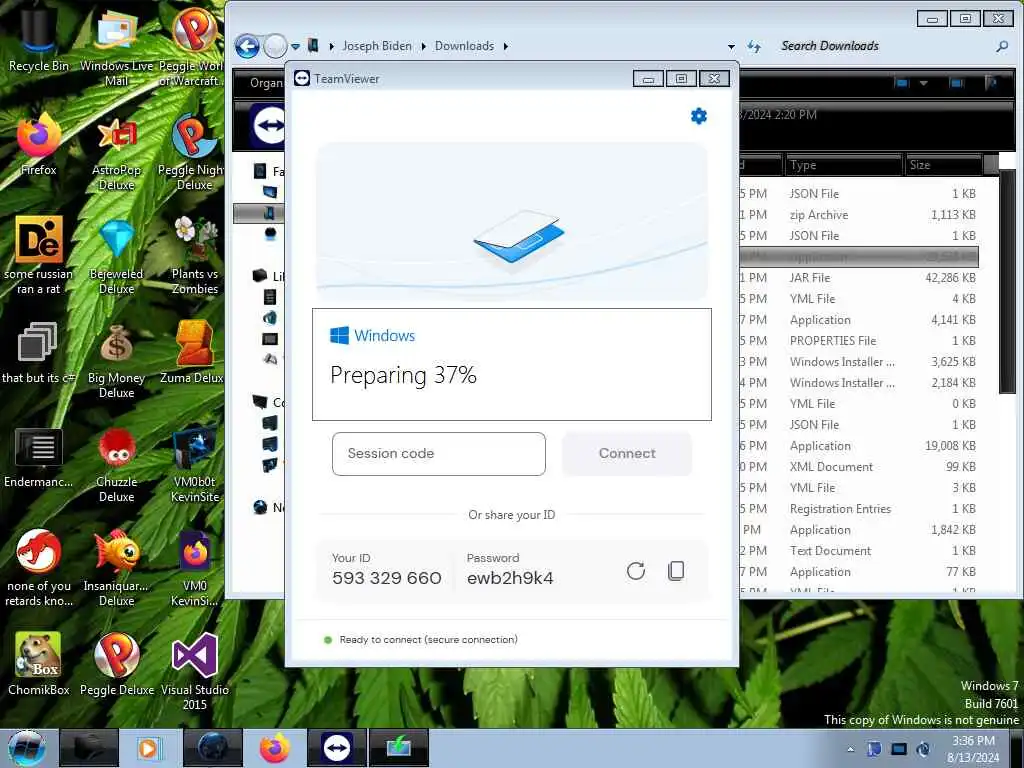Launch Zuma Deluxe desktop icon
Image resolution: width=1024 pixels, height=768 pixels.
pos(193,353)
